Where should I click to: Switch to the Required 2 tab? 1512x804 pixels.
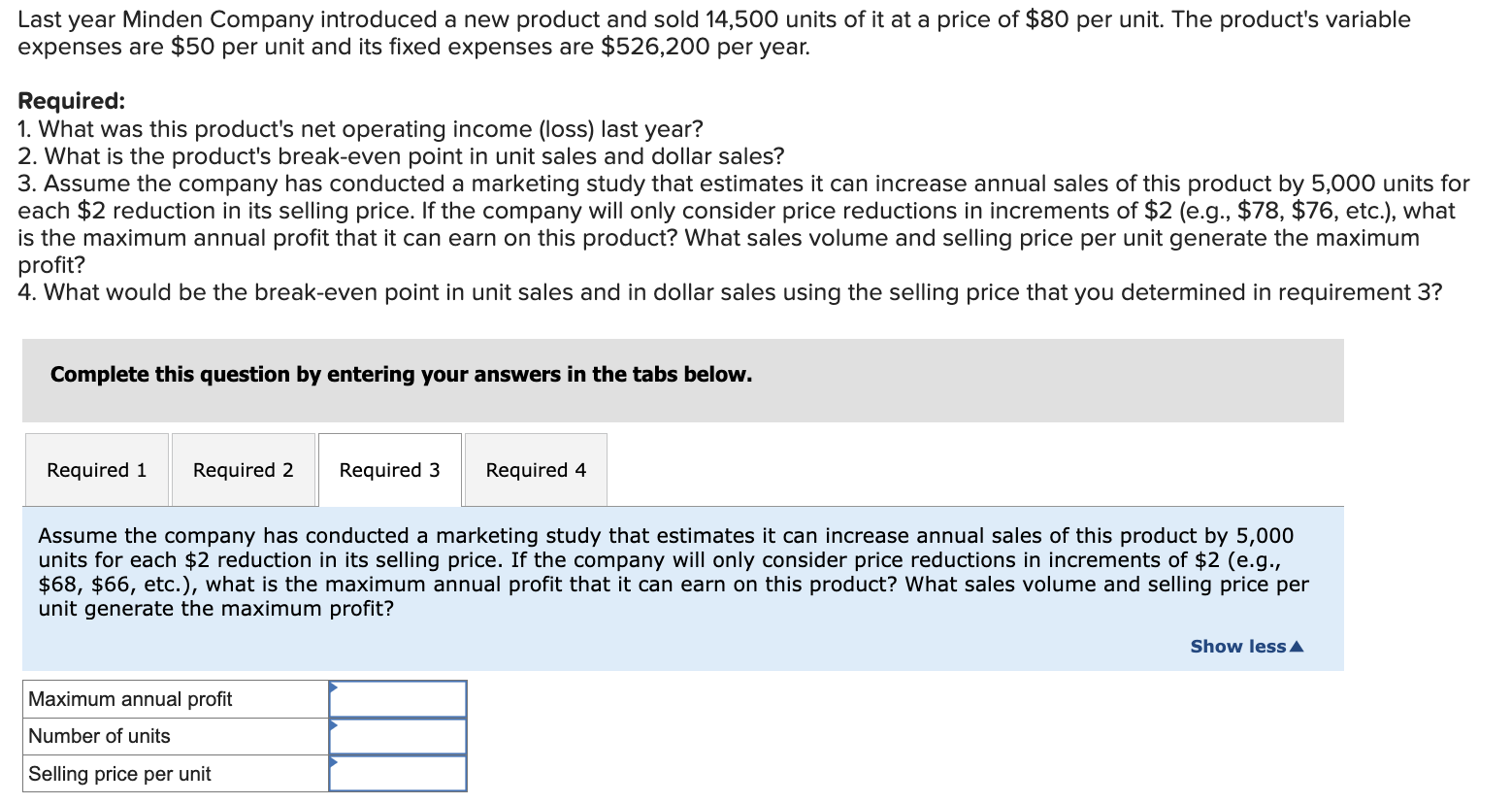click(243, 470)
